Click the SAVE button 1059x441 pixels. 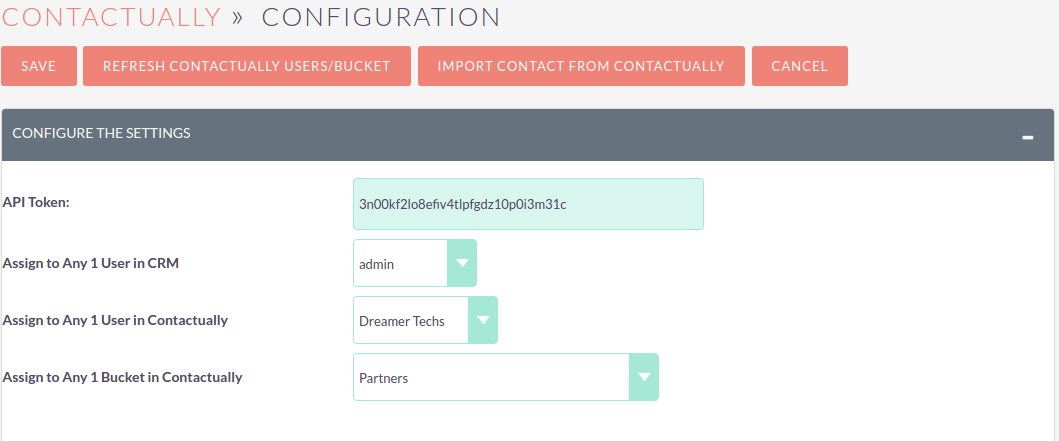click(x=38, y=66)
